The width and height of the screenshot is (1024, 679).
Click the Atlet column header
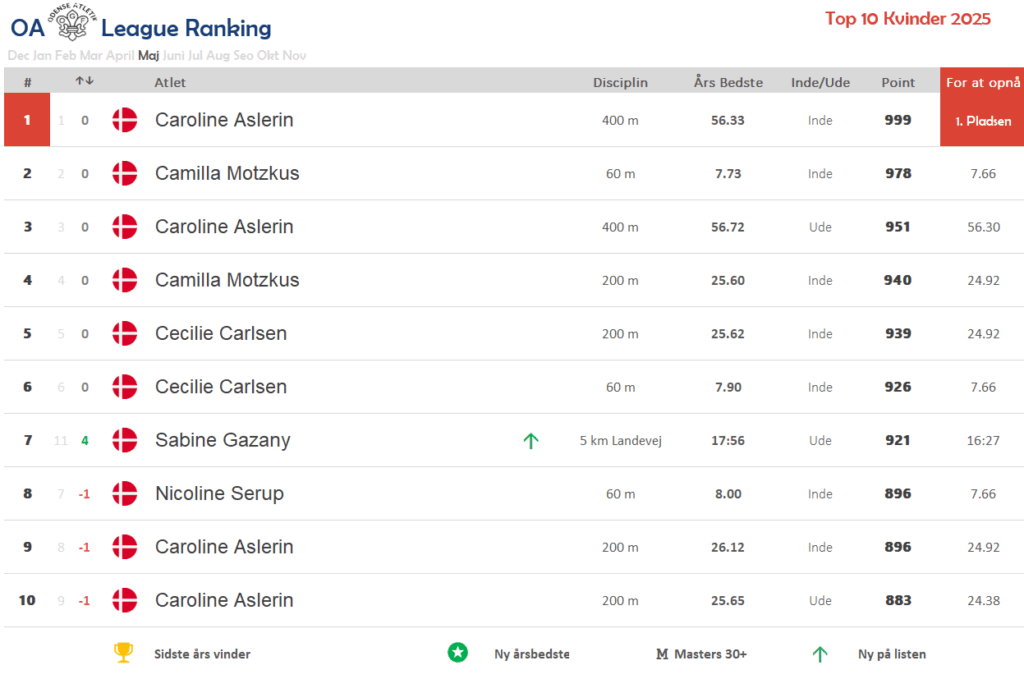tap(170, 82)
